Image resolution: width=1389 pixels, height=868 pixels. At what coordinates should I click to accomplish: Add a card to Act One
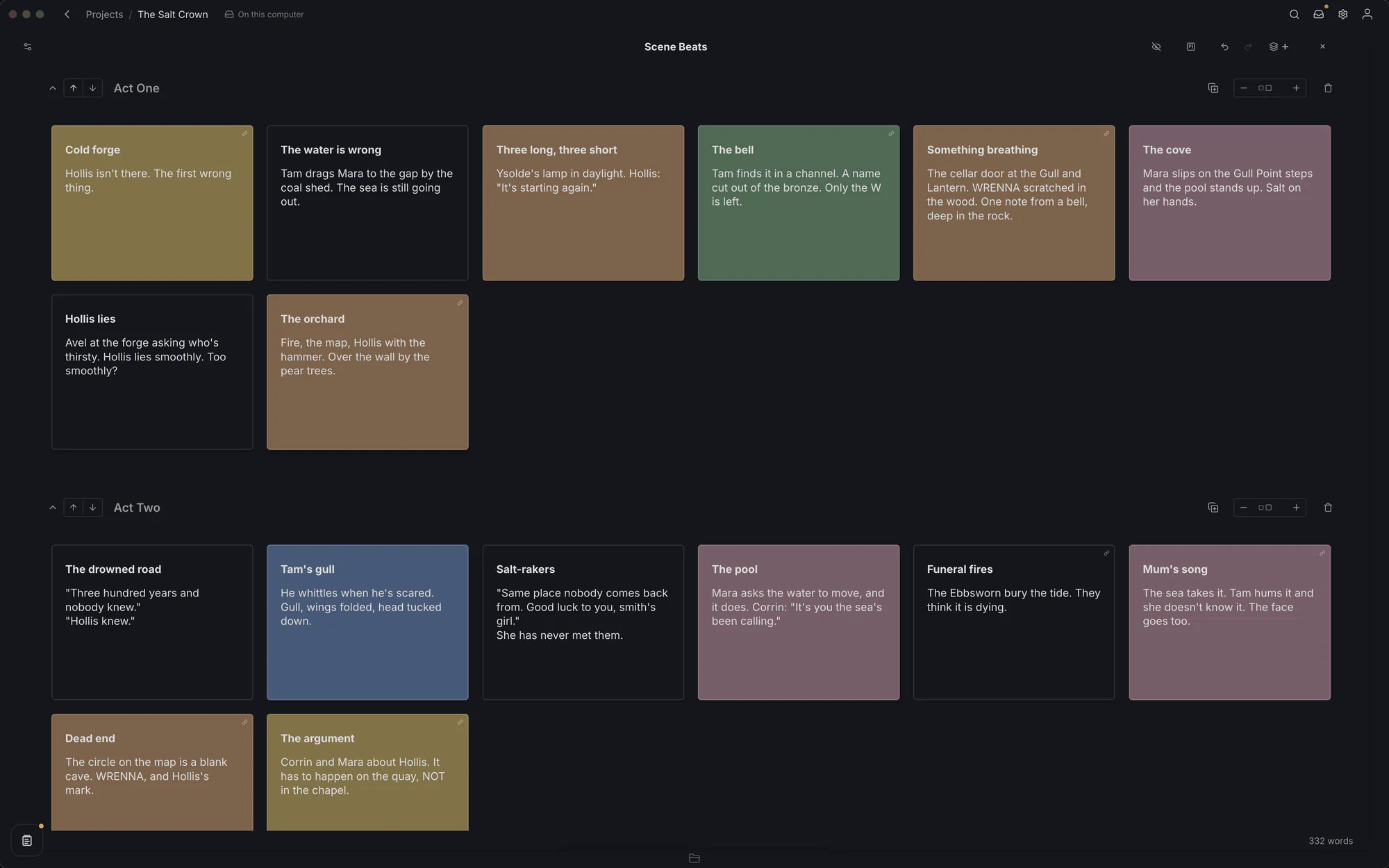click(1213, 88)
